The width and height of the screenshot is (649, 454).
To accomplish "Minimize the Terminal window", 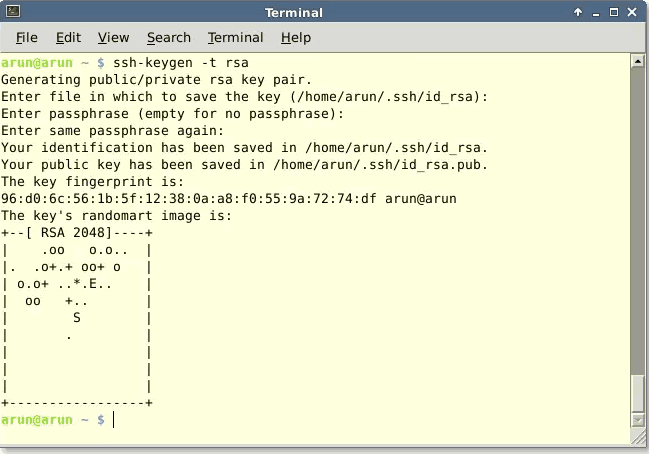I will 597,12.
